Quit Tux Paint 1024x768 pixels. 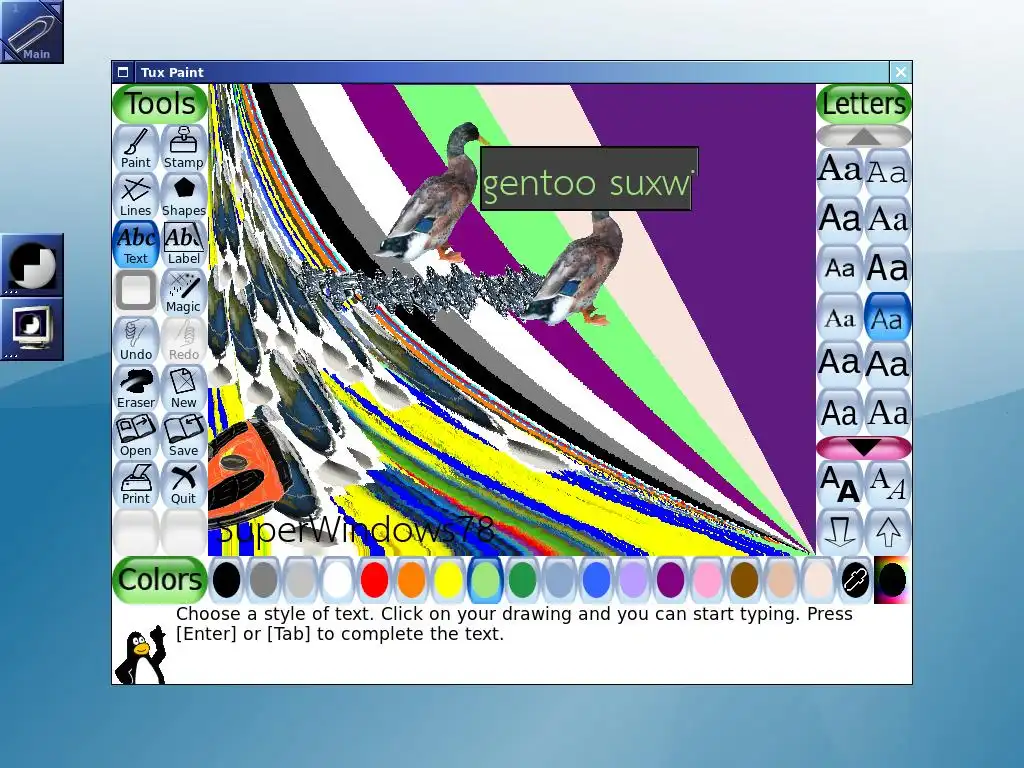pyautogui.click(x=184, y=484)
